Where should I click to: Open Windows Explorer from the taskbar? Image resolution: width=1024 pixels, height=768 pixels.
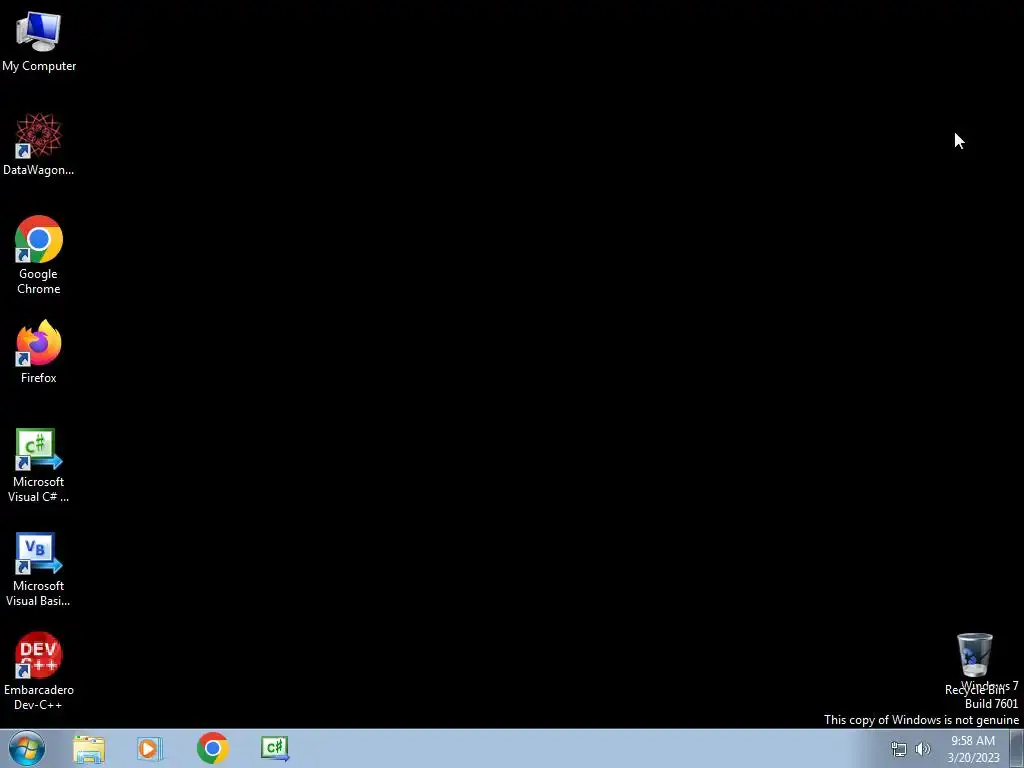pos(89,749)
